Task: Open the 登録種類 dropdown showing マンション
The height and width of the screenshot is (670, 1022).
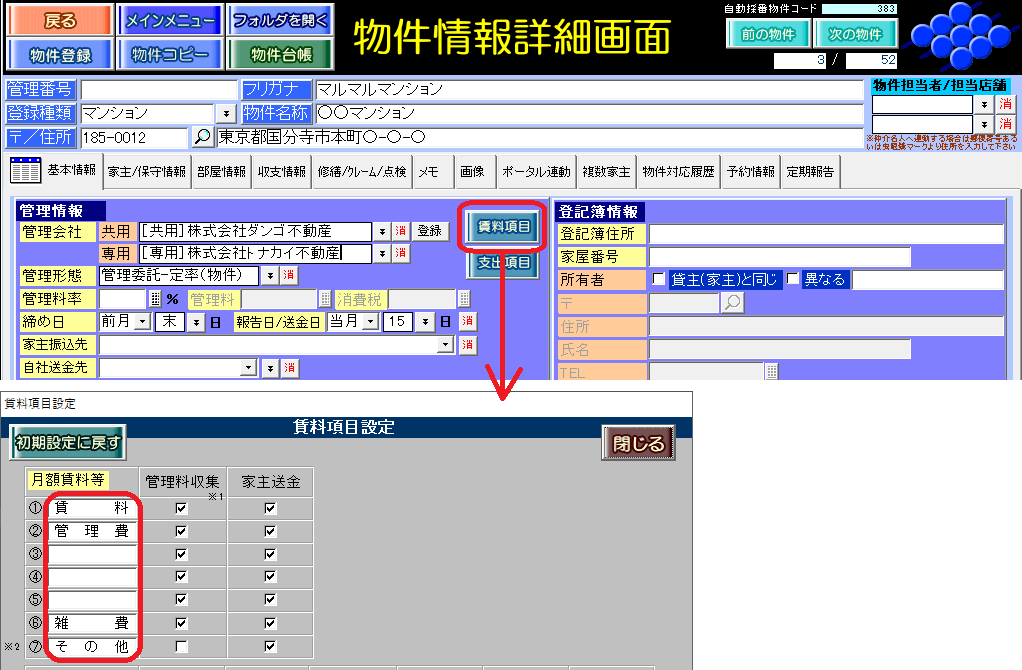Action: click(x=225, y=114)
